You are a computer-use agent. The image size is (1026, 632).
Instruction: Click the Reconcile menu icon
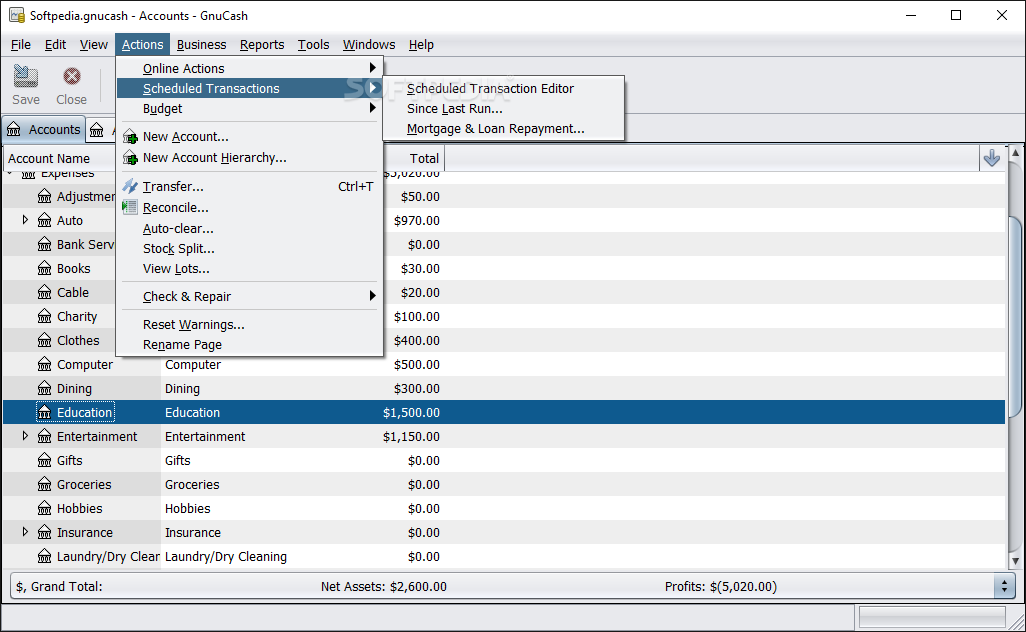tap(130, 207)
